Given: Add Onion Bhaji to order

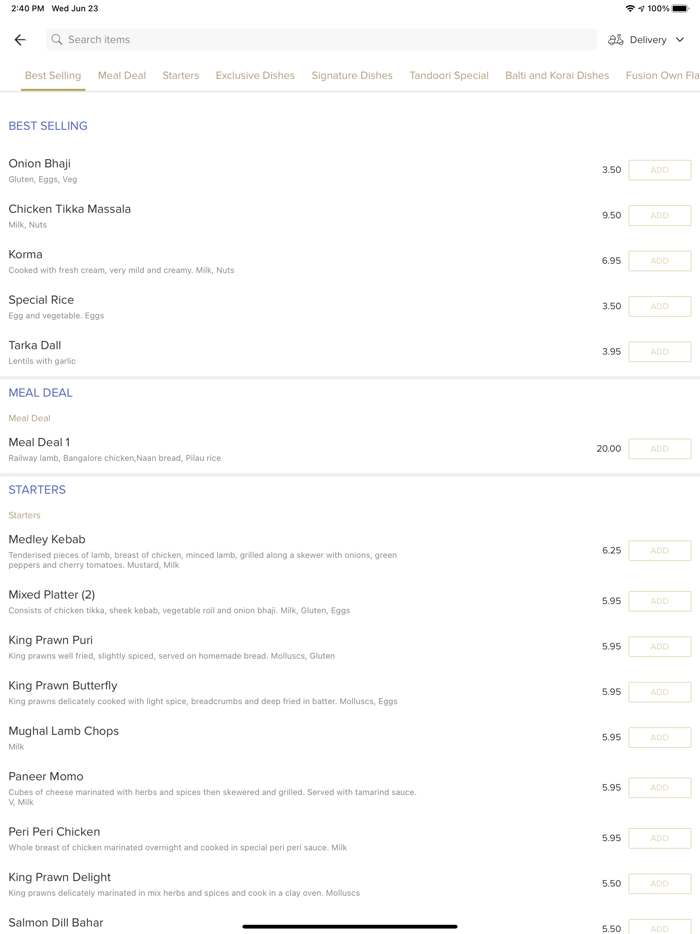Looking at the screenshot, I should 659,170.
